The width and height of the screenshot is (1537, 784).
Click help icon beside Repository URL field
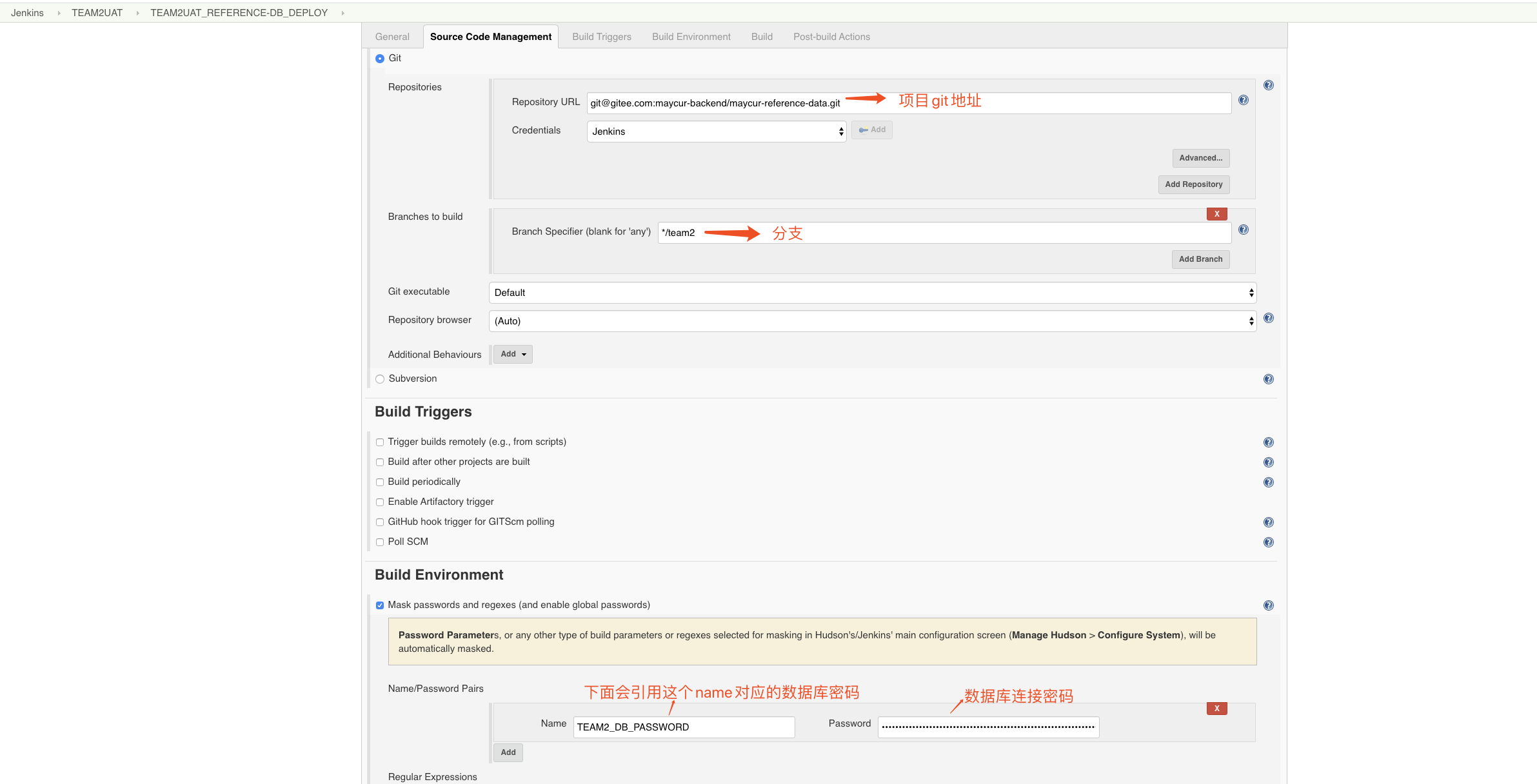(1243, 100)
